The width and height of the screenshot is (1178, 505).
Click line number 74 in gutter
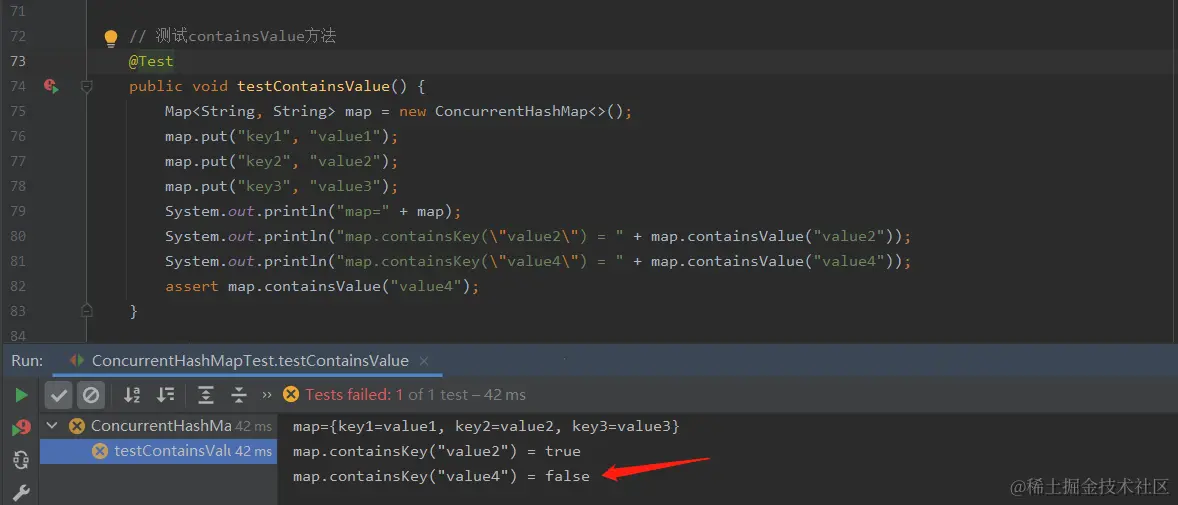pyautogui.click(x=18, y=86)
